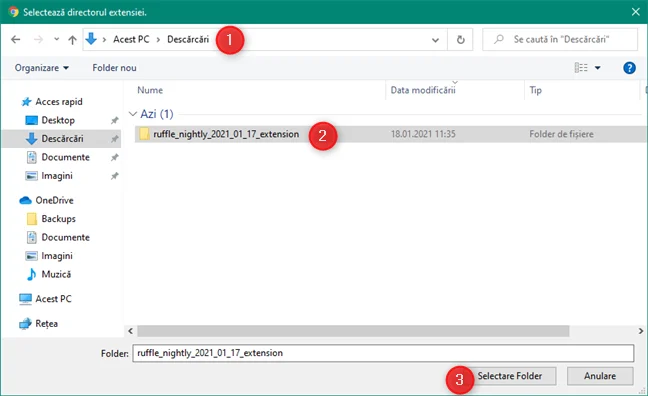This screenshot has width=648, height=396.
Task: Open help with the blue question mark
Action: [x=629, y=68]
